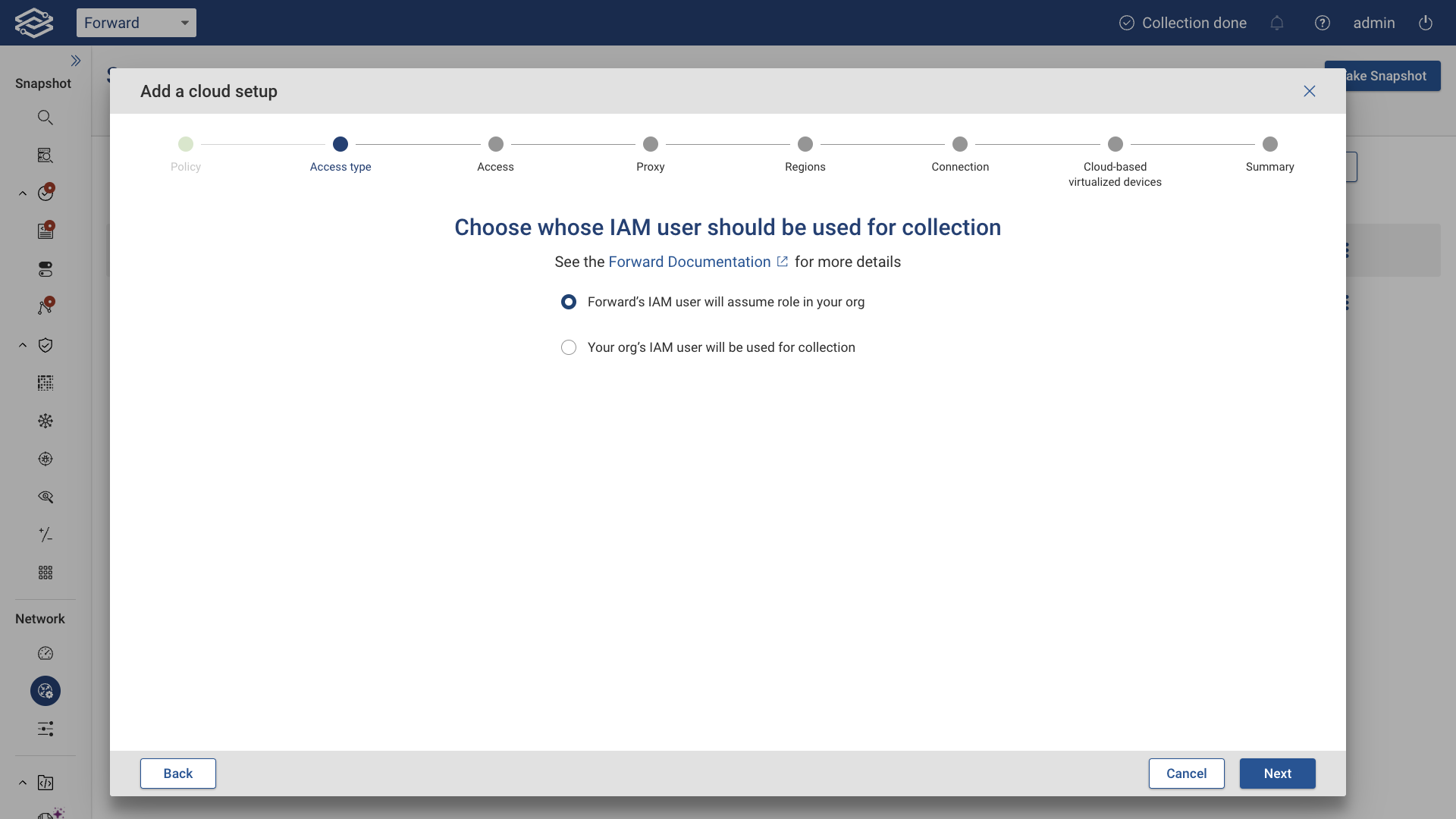The image size is (1456, 819).
Task: Open the checks icon with red badge
Action: coord(45,192)
